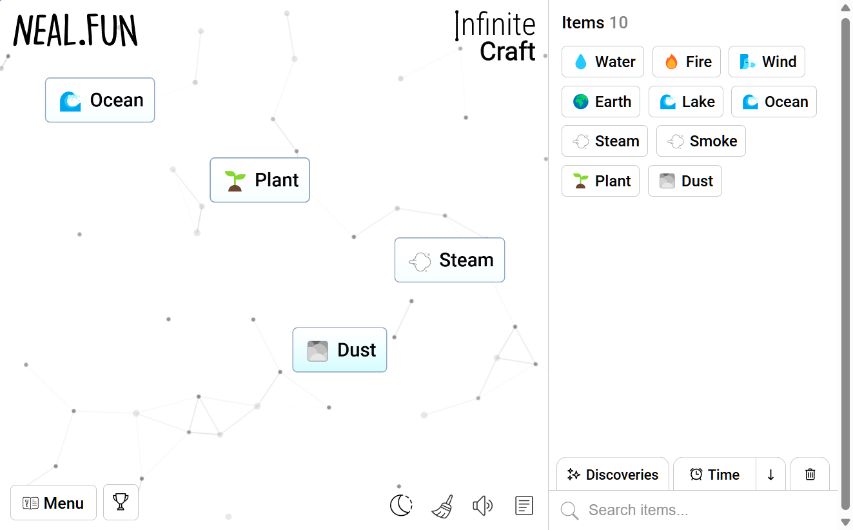Viewport: 853px width, 530px height.
Task: Pick Plant from the items sidebar
Action: 601,181
